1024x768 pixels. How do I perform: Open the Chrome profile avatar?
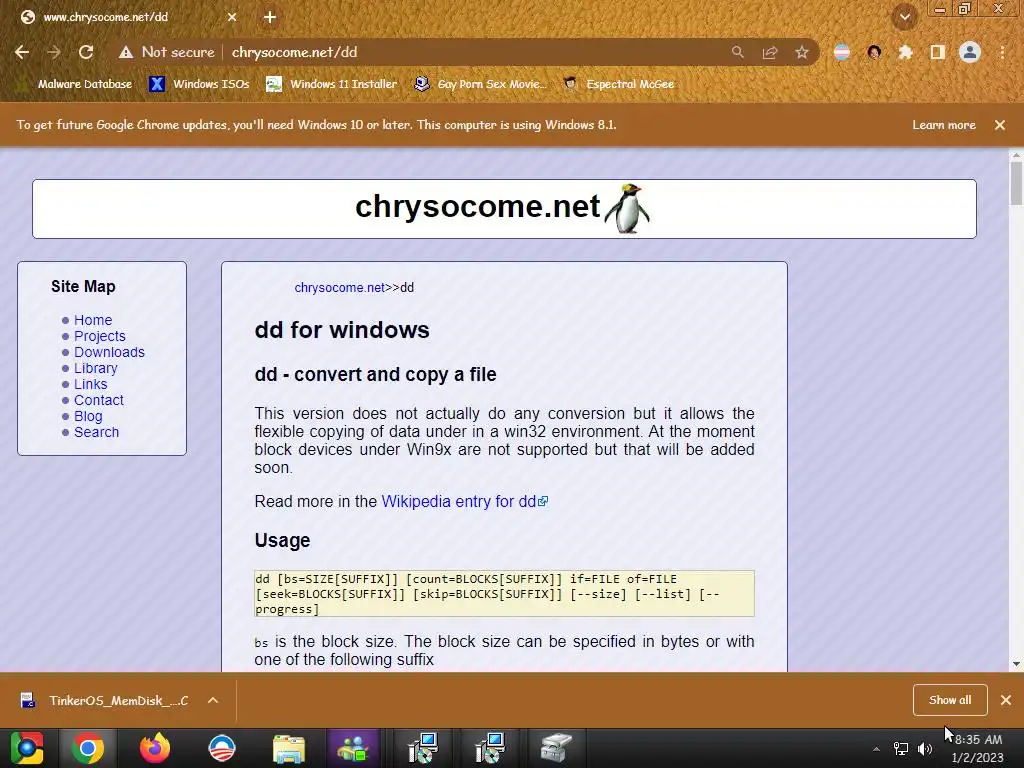point(970,52)
